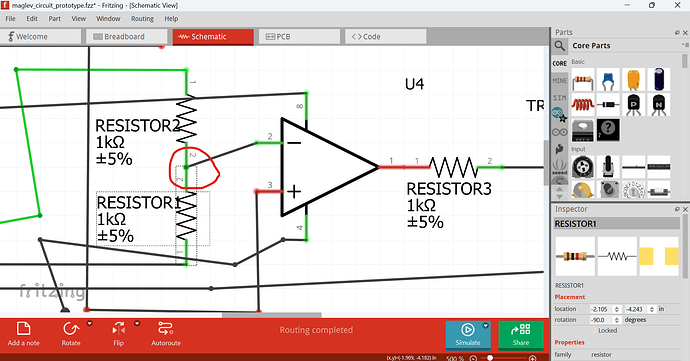
Task: Toggle the Locked checkbox
Action: point(594,330)
